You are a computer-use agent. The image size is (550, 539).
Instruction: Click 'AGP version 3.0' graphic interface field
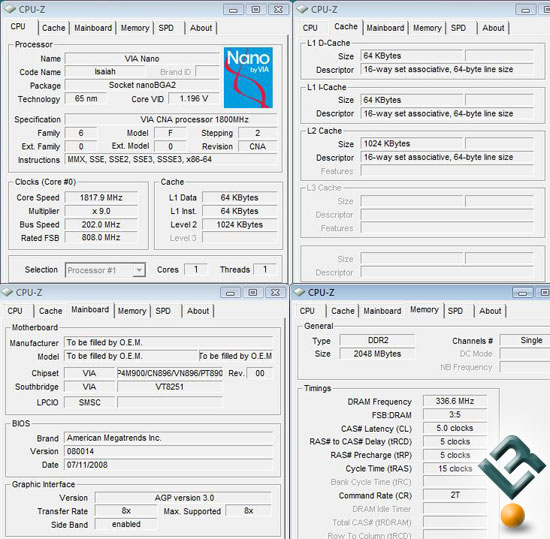click(183, 498)
